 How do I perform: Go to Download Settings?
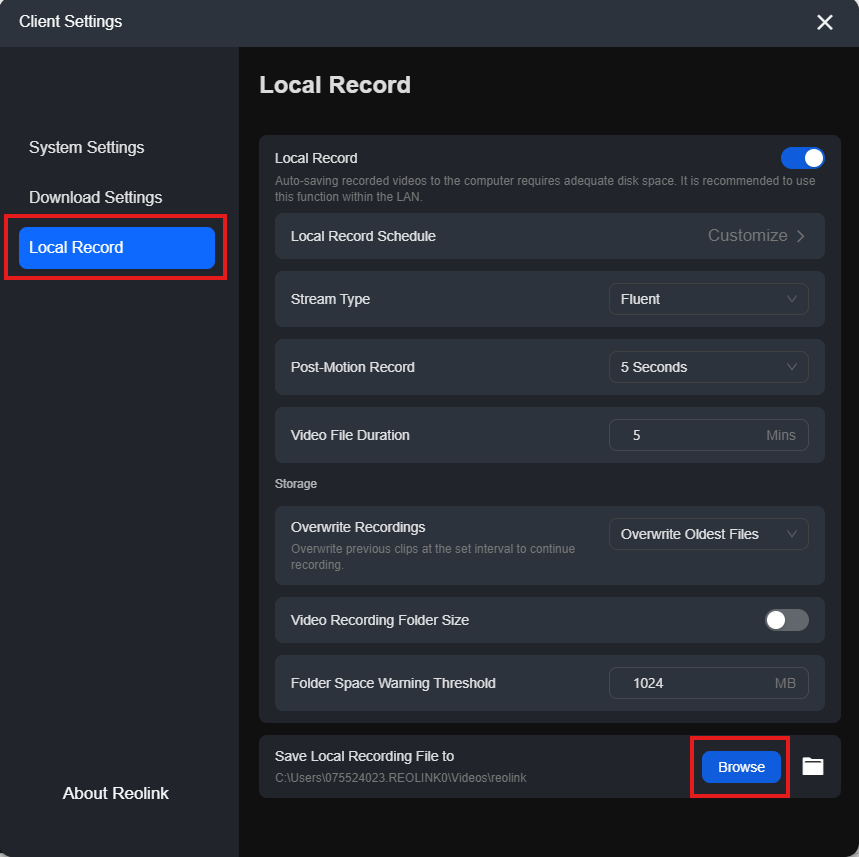[95, 197]
